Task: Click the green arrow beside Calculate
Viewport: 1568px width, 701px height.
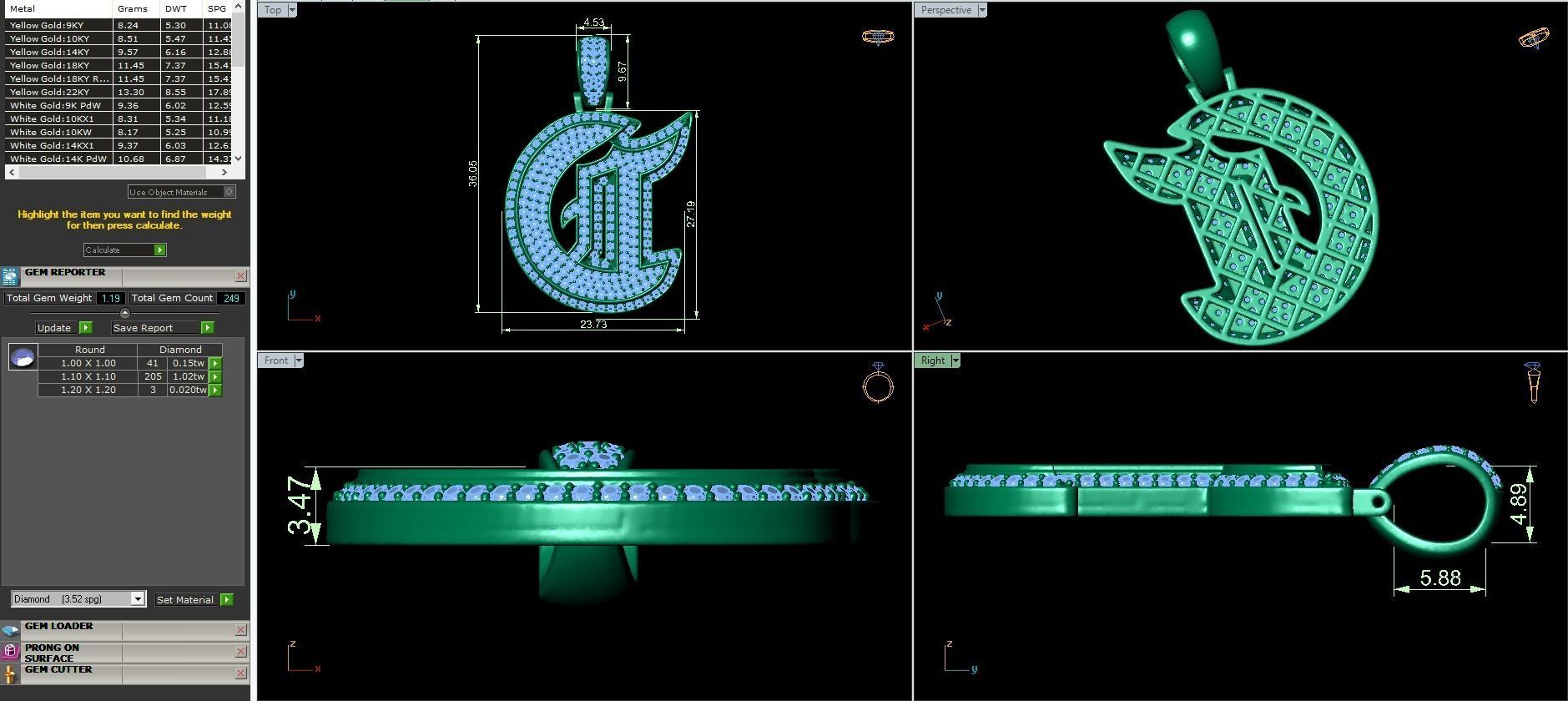Action: click(x=160, y=250)
